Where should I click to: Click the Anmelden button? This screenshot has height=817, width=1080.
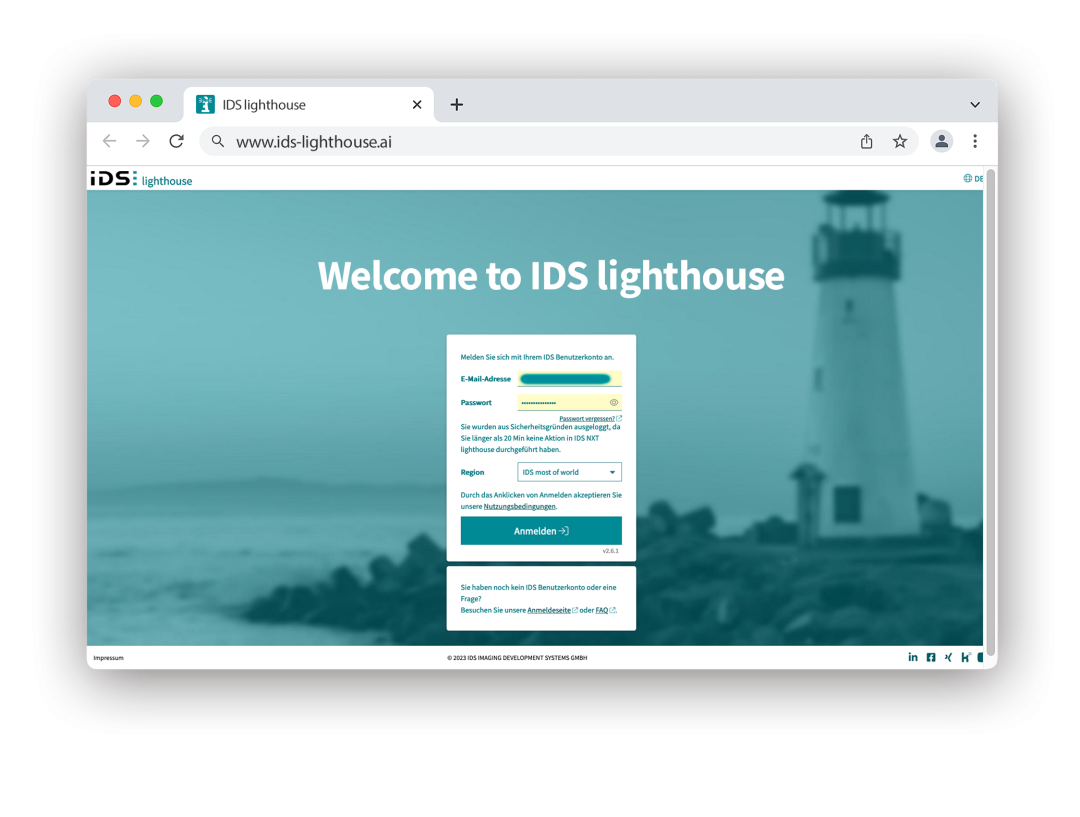click(x=541, y=531)
